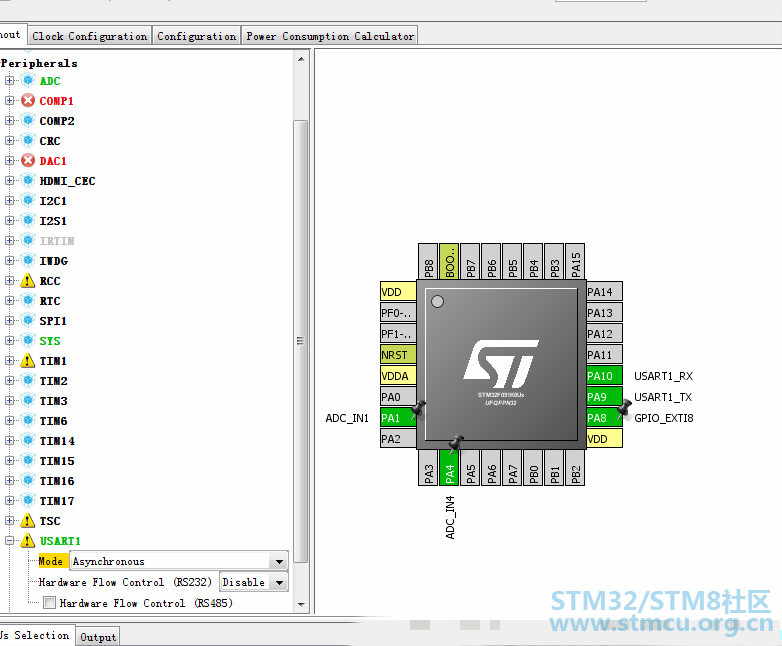Click the COMP2 cube icon

[28, 120]
